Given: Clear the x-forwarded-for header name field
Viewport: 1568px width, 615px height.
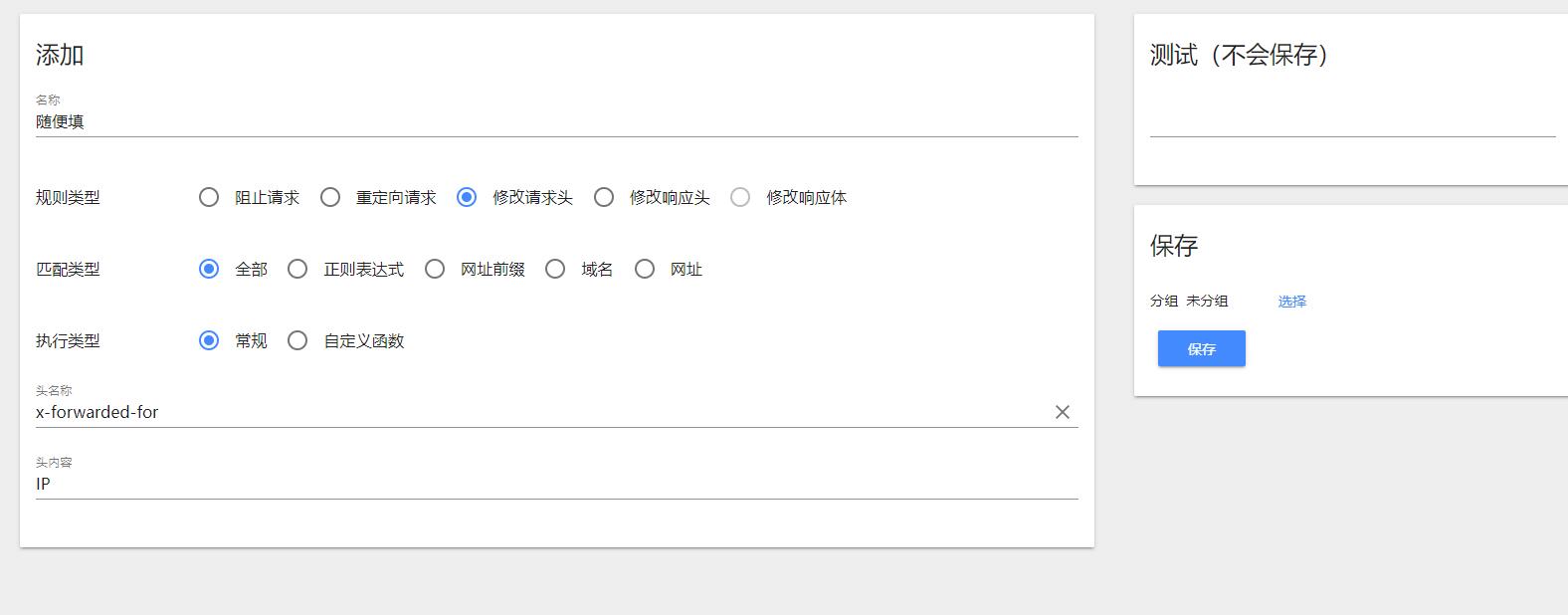Looking at the screenshot, I should coord(1062,412).
